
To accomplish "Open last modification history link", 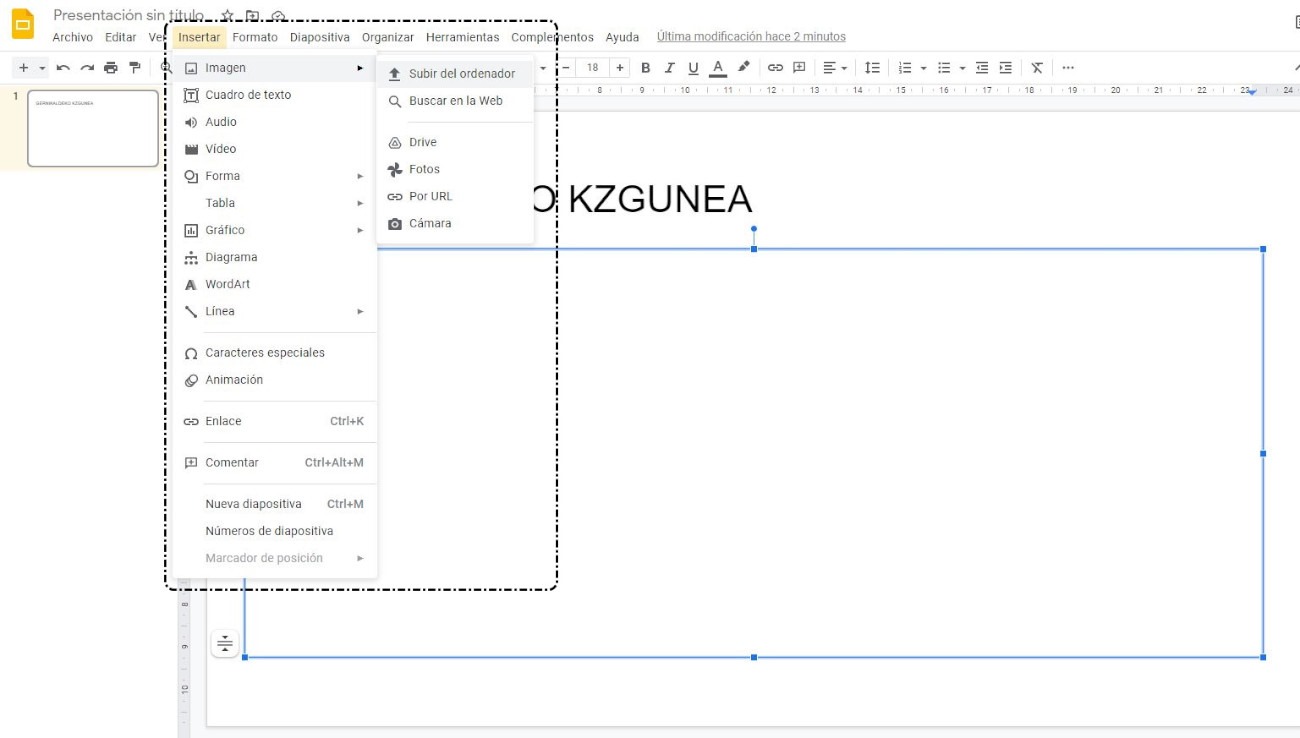I will [x=751, y=37].
